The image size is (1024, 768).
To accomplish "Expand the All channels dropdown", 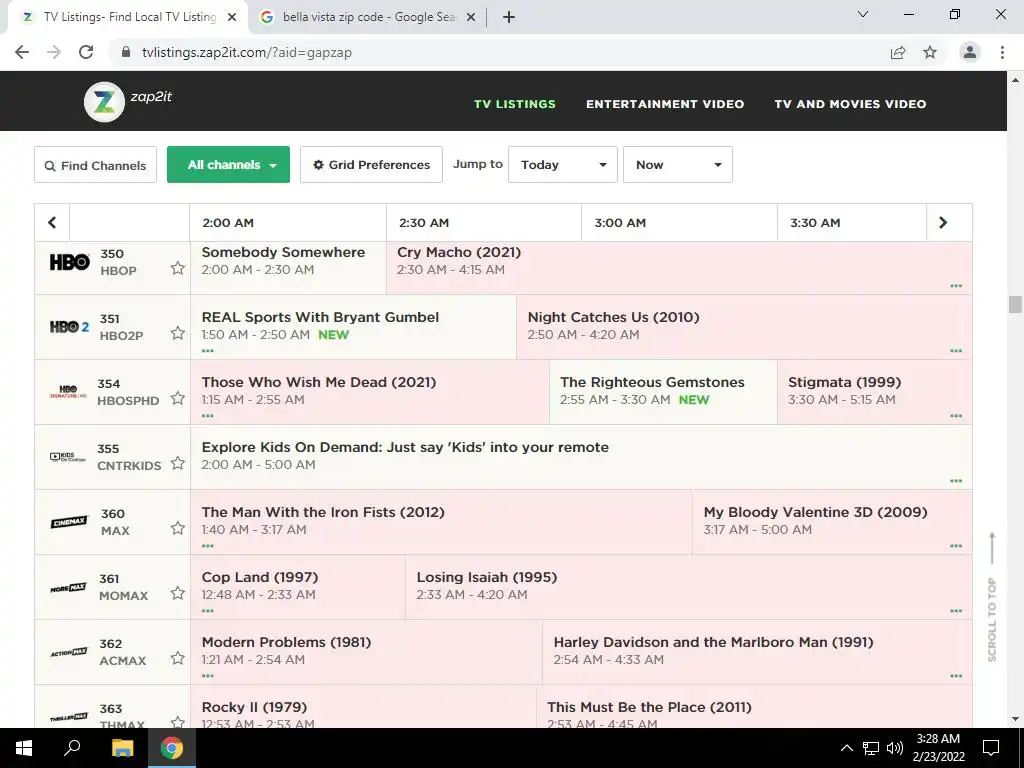I will pos(229,165).
